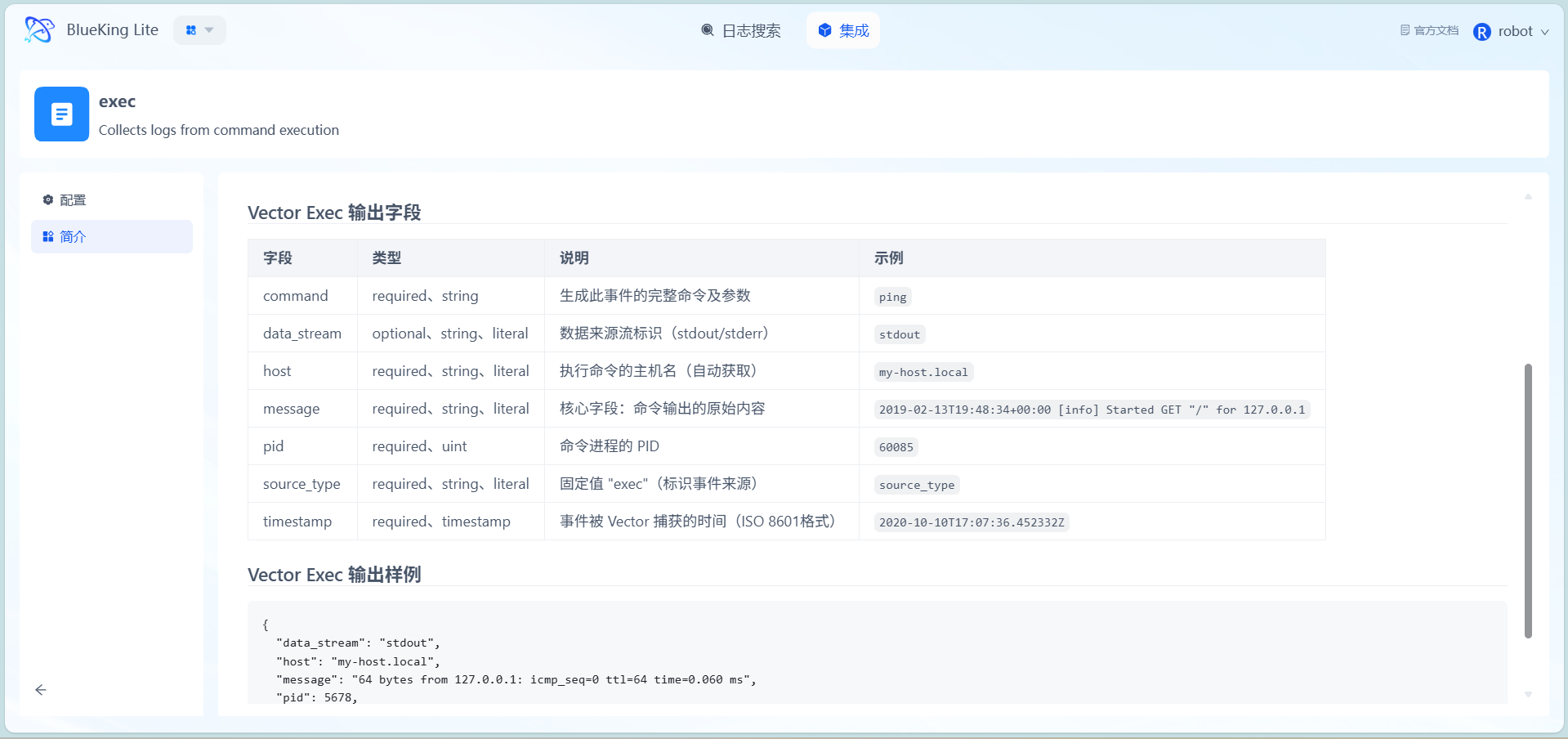Click the 'exec' title text
Screen dimensions: 1568x739
pyautogui.click(x=117, y=101)
